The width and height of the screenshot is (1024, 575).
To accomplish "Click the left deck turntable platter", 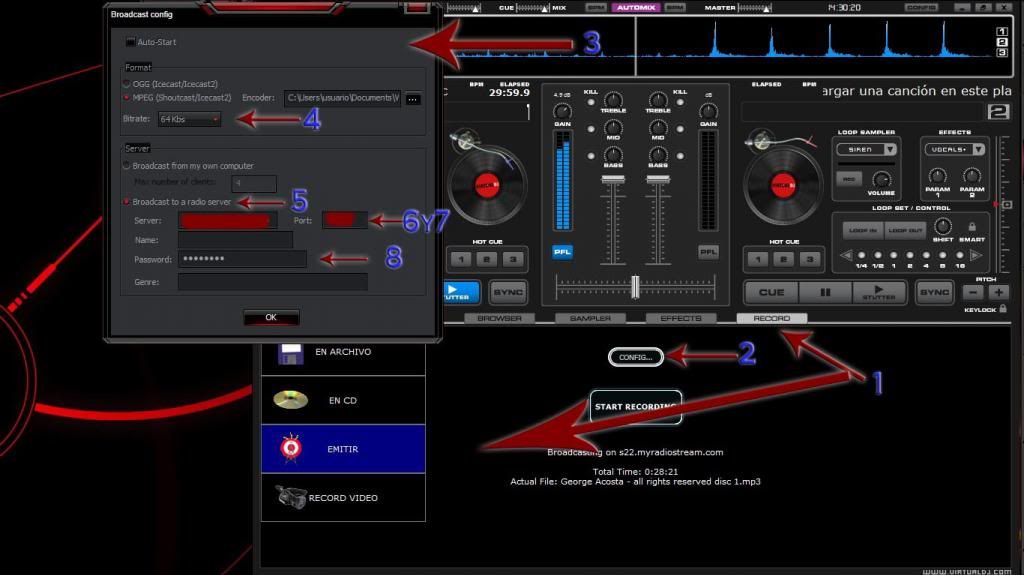I will point(487,185).
